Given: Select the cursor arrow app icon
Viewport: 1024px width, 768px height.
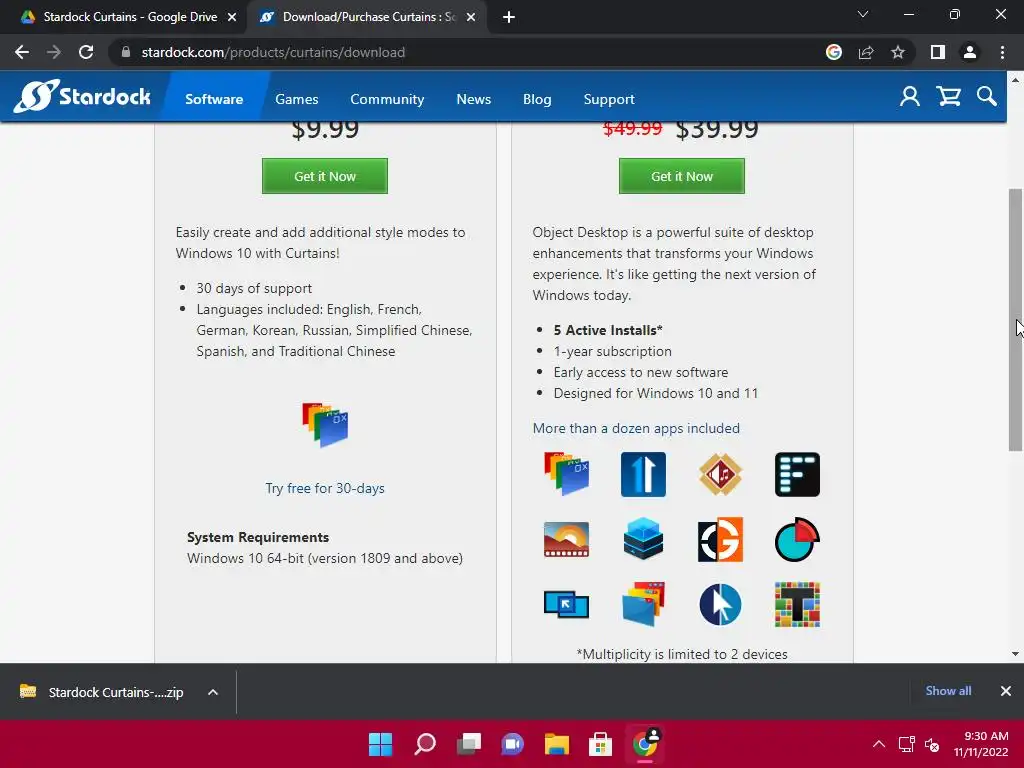Looking at the screenshot, I should (720, 605).
